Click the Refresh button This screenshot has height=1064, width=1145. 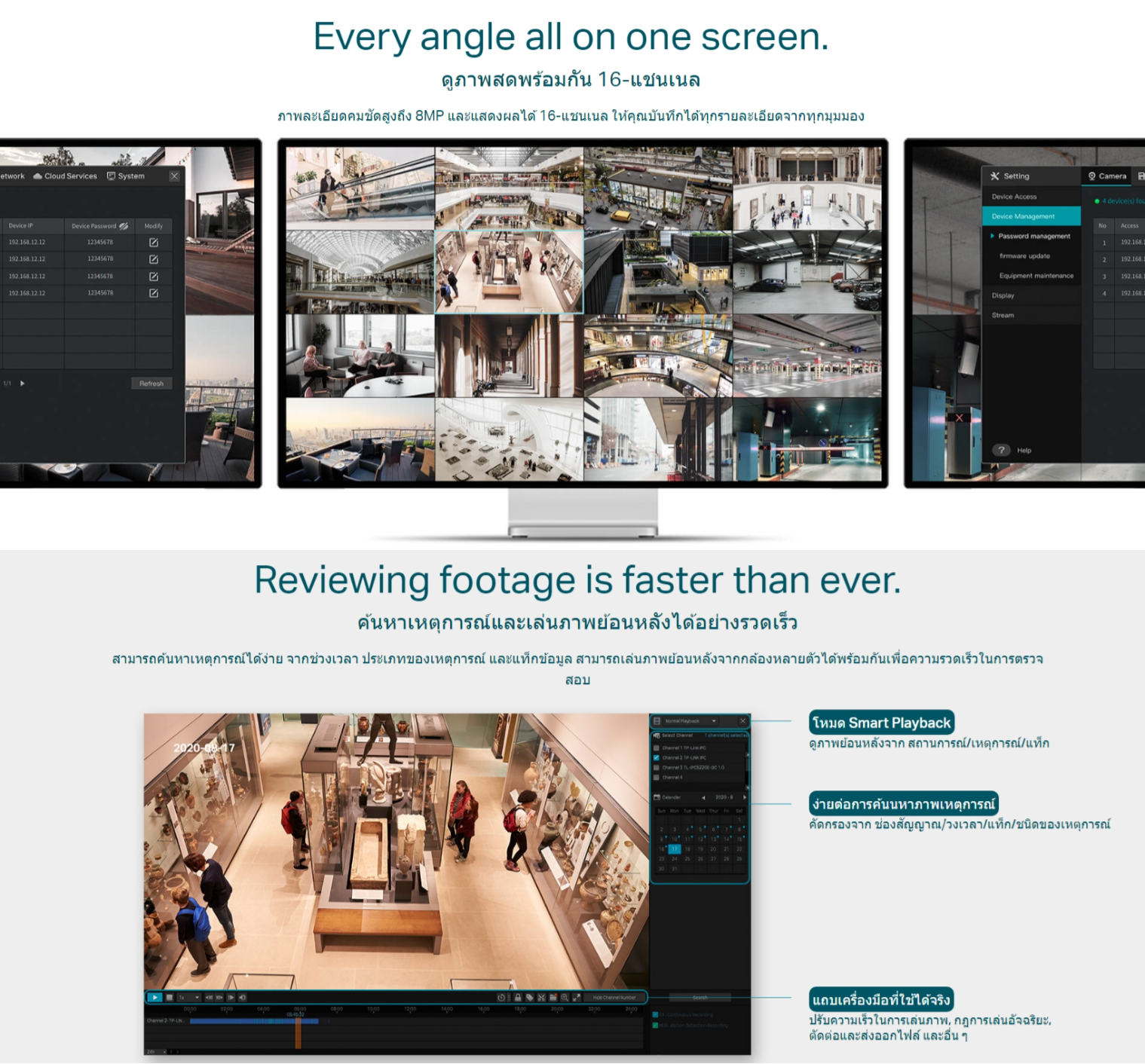(152, 384)
